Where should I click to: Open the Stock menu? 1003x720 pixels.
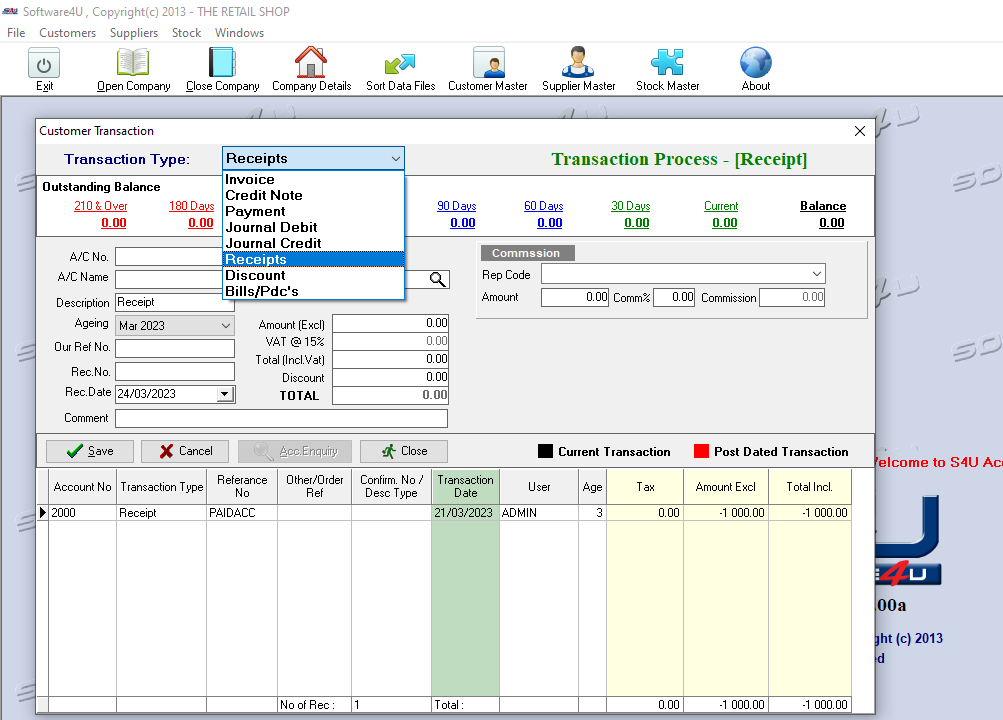click(x=186, y=33)
